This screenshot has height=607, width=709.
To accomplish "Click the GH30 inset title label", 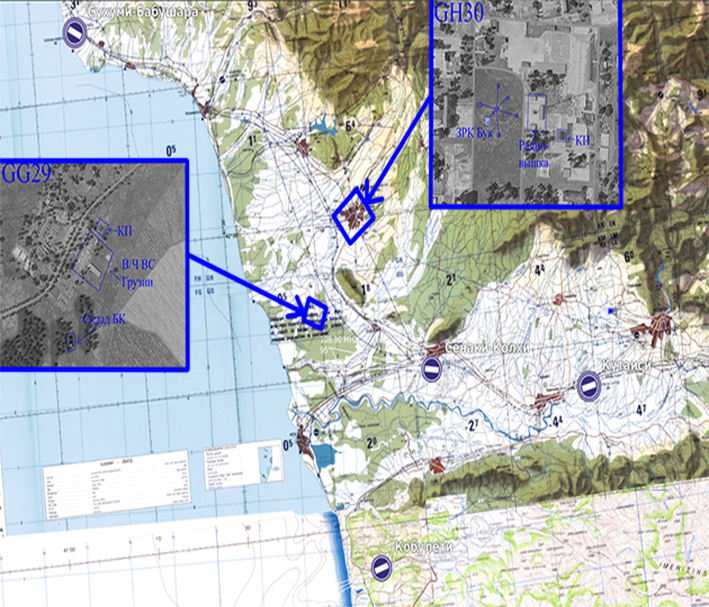I will coord(460,14).
